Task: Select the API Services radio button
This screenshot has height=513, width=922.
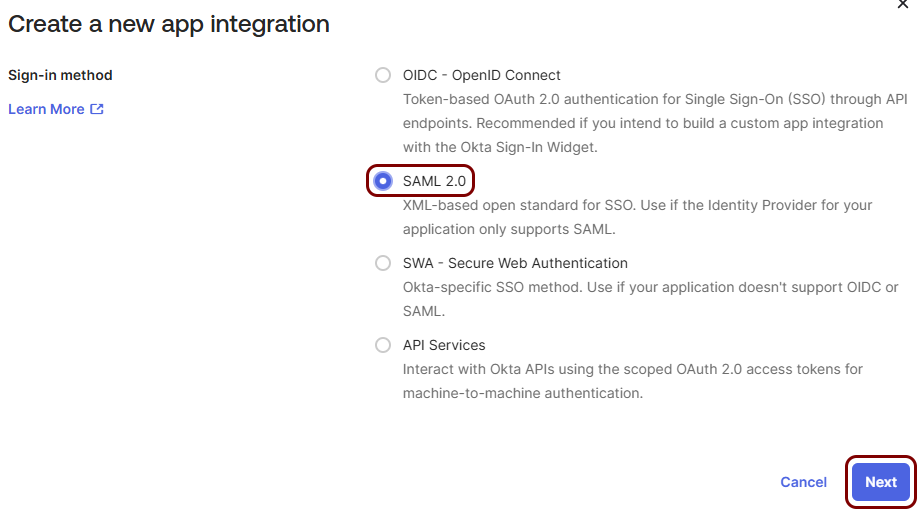Action: (383, 345)
